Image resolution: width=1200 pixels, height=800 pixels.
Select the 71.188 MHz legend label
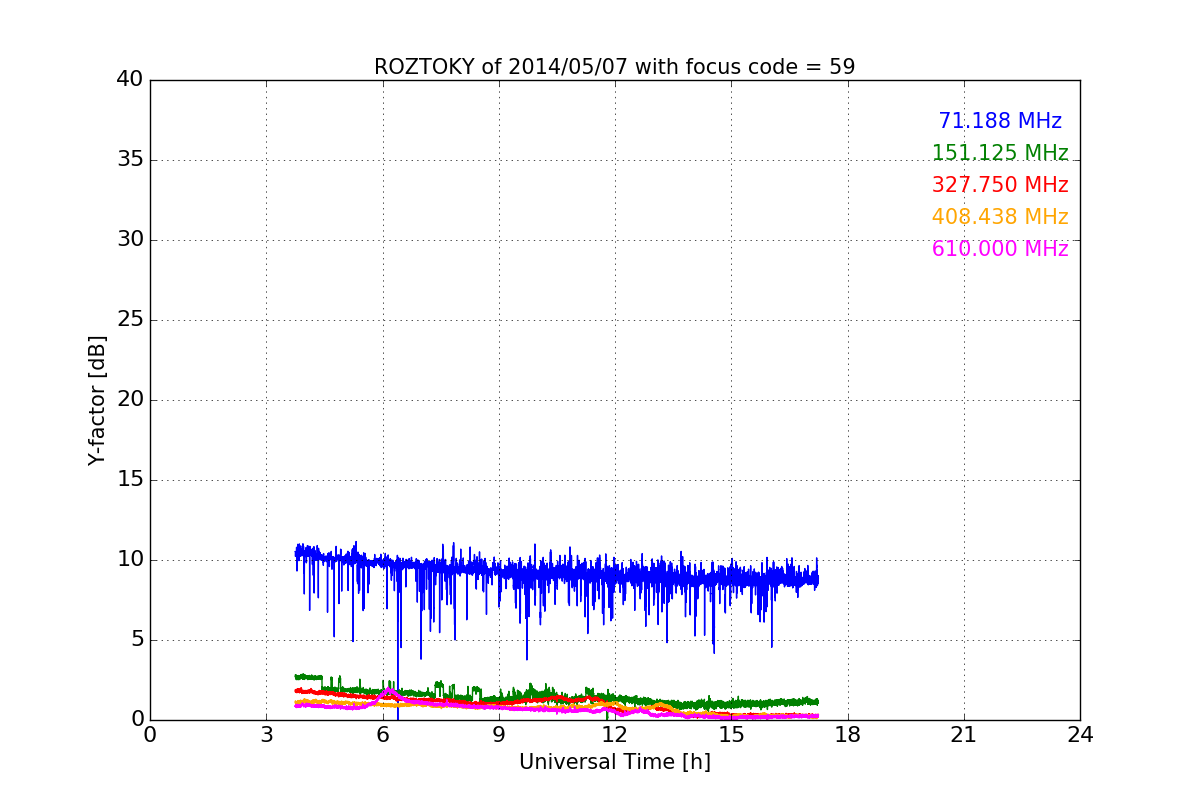click(x=1000, y=121)
